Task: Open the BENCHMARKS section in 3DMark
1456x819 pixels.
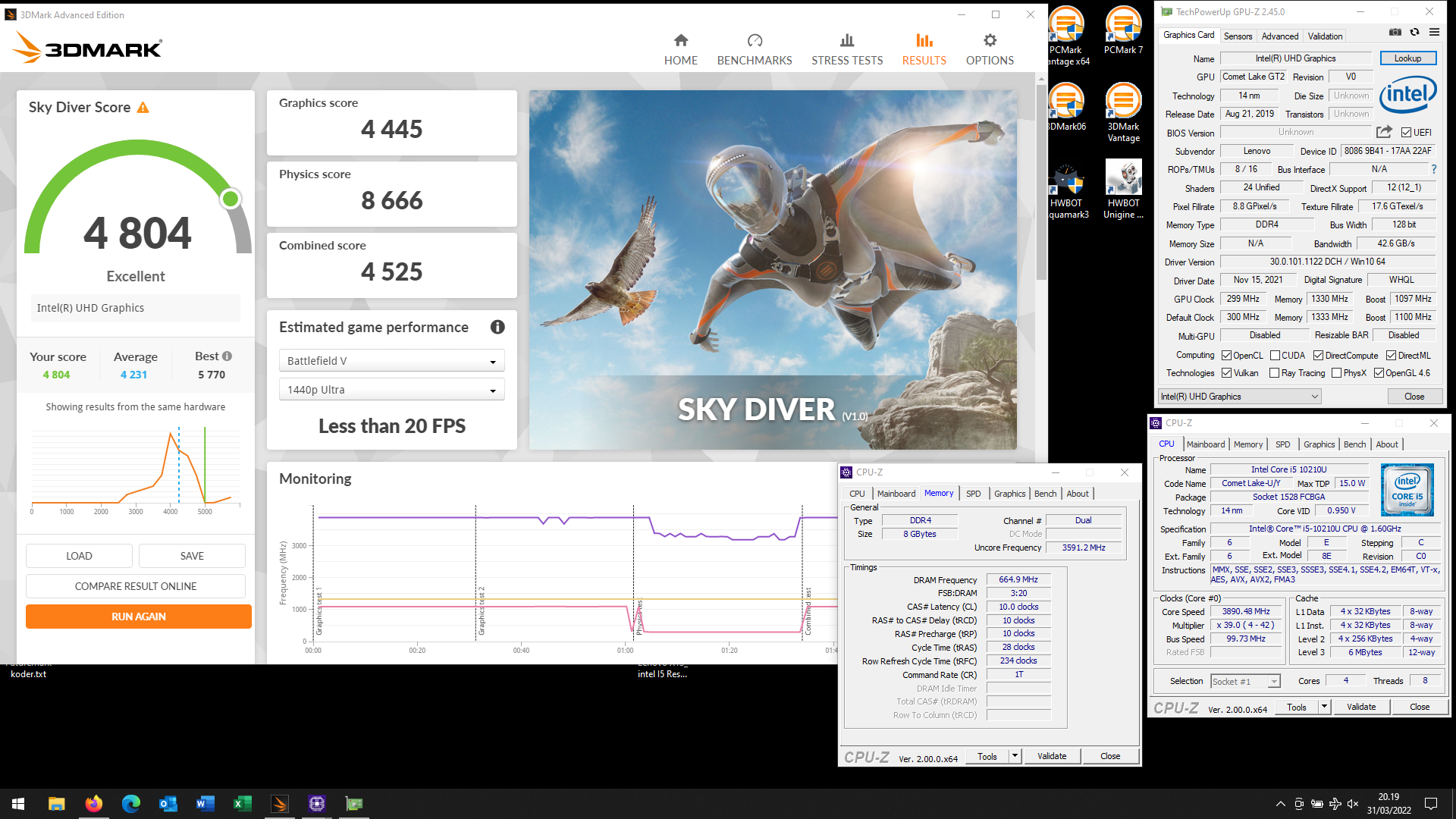Action: pyautogui.click(x=755, y=50)
